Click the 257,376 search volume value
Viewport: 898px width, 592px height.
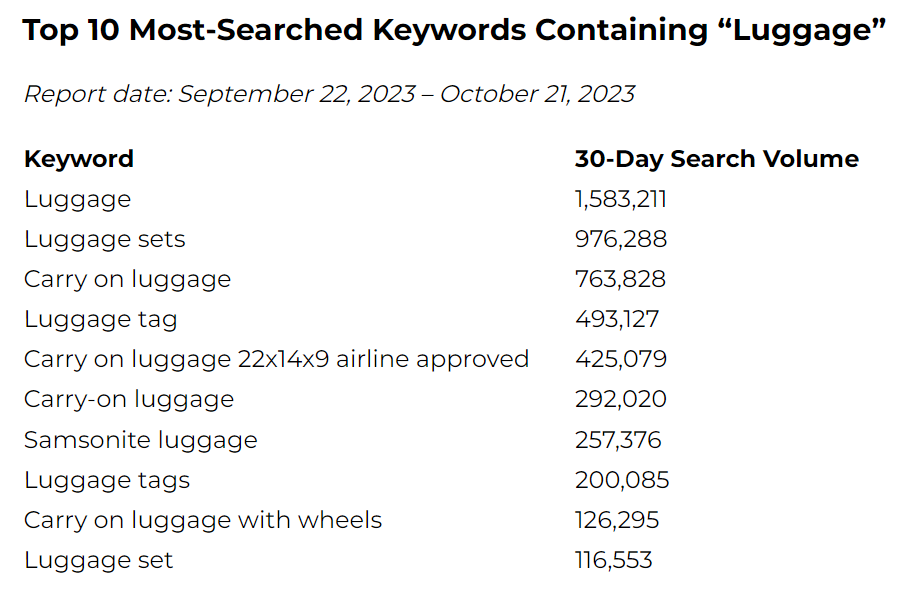point(618,440)
